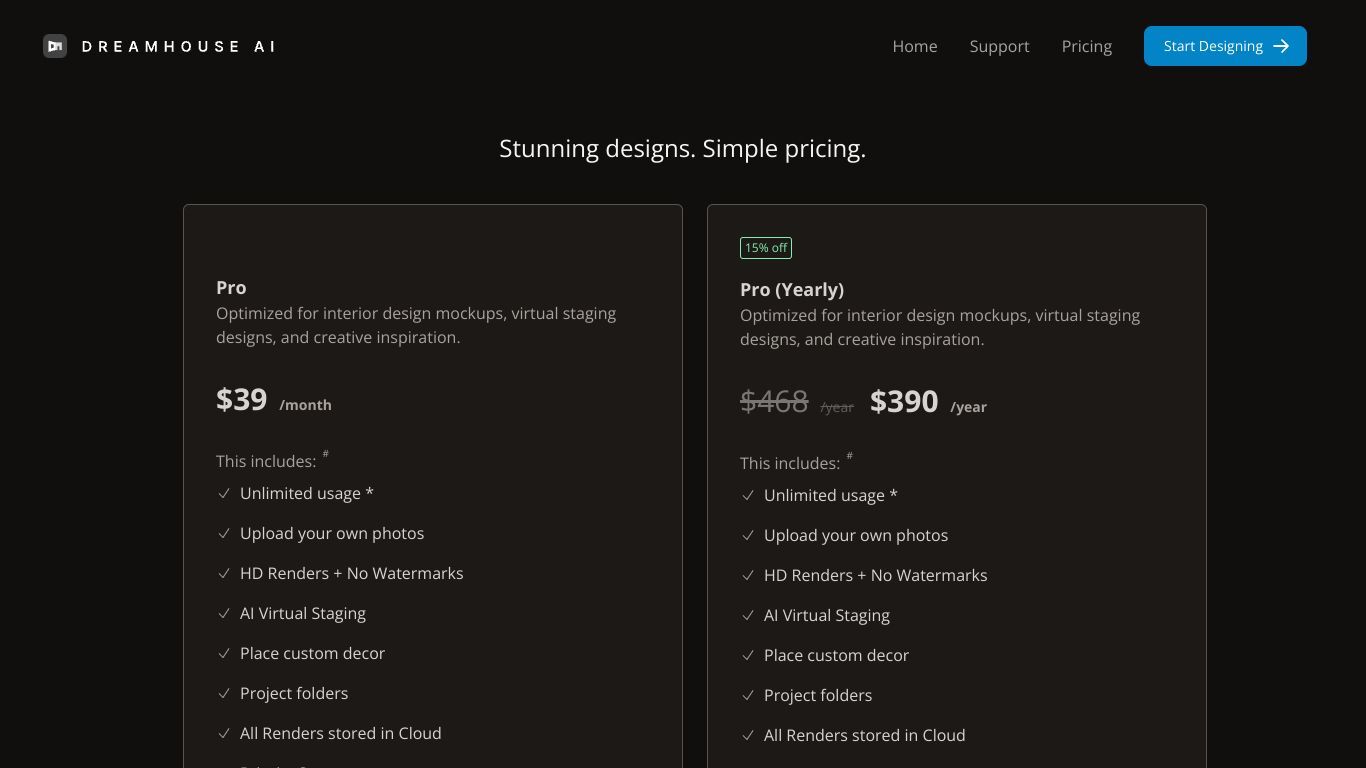Screen dimensions: 1366x768
Task: Click the arrow icon in Start Designing
Action: click(x=1281, y=46)
